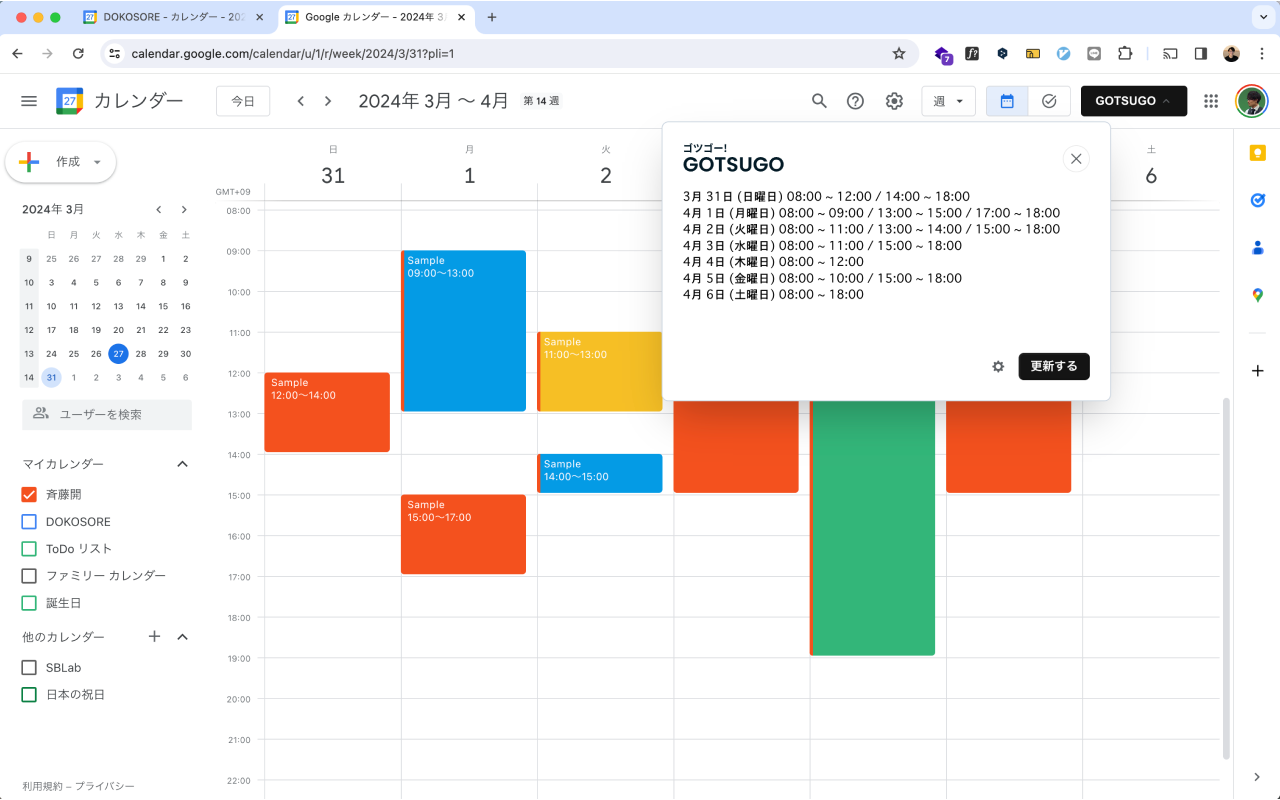
Task: Open GOTSUGO popup settings gear
Action: (998, 367)
